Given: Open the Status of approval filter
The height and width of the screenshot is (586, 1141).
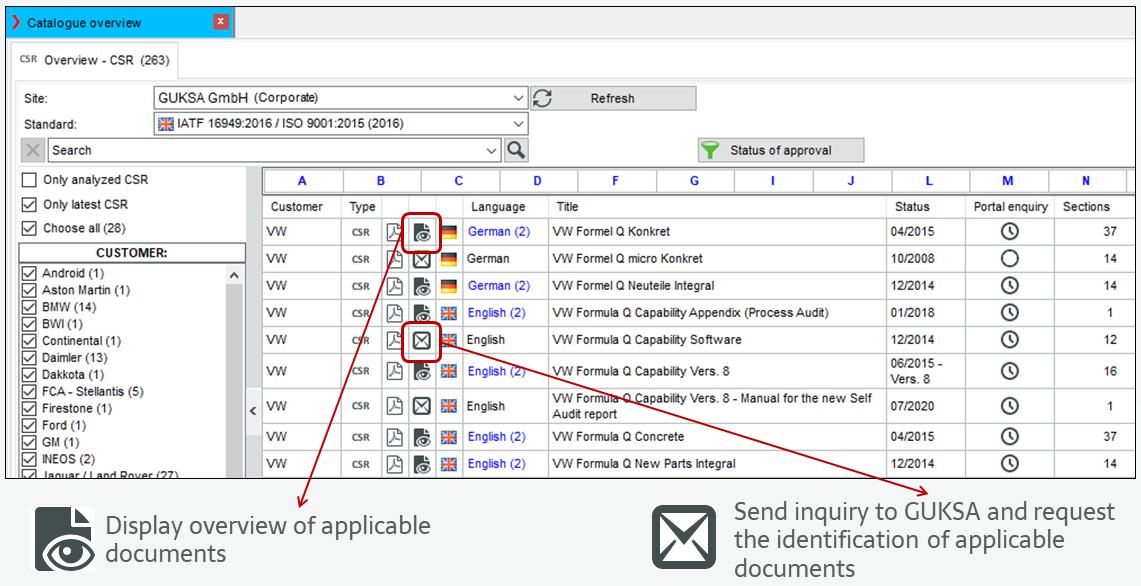Looking at the screenshot, I should 781,151.
